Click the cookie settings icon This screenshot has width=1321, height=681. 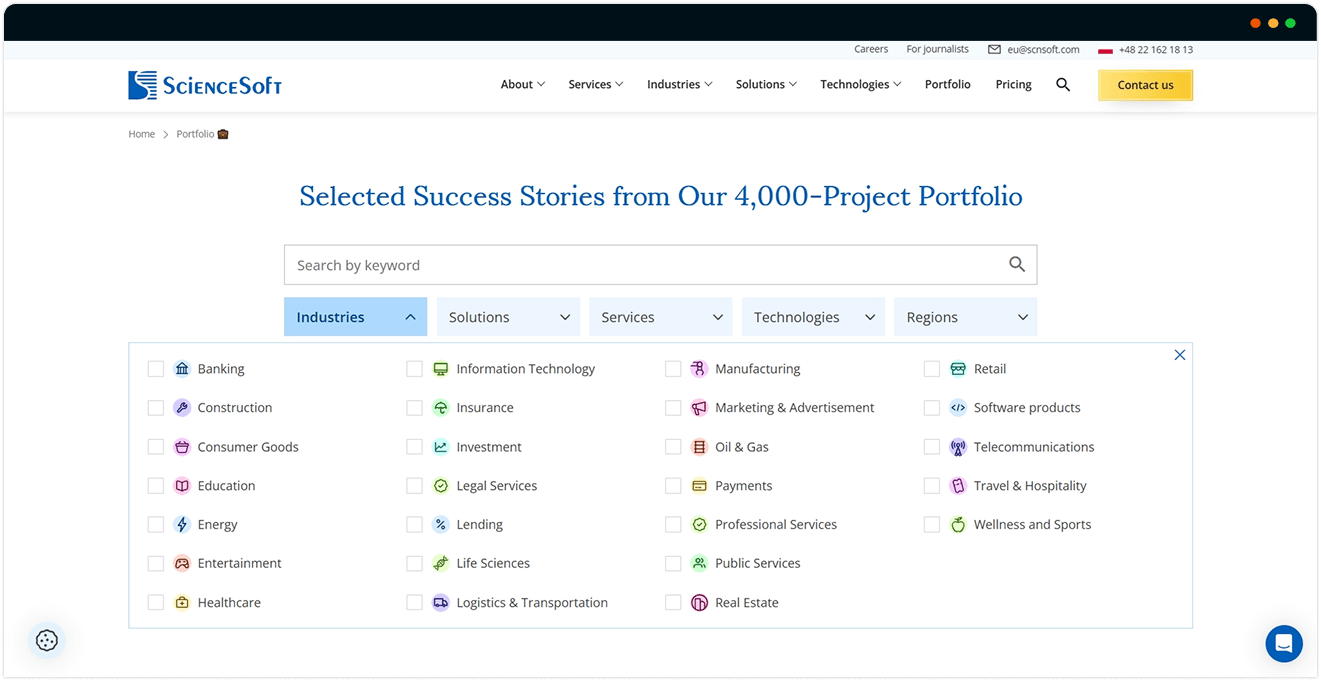pos(46,640)
